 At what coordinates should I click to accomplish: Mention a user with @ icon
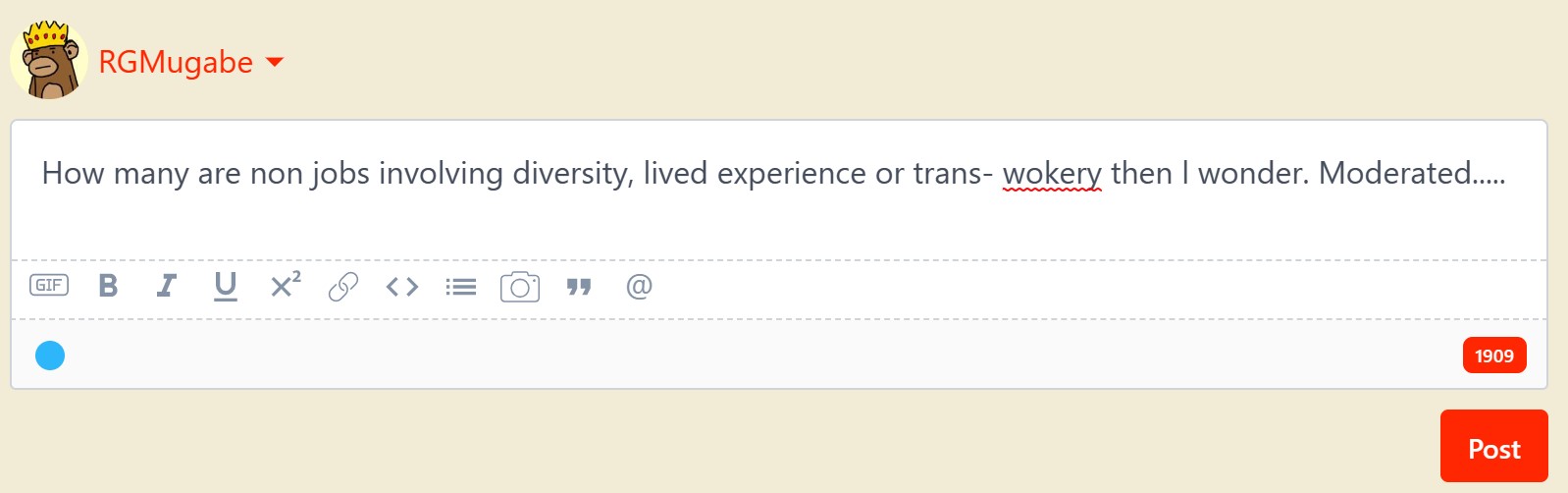(x=639, y=286)
